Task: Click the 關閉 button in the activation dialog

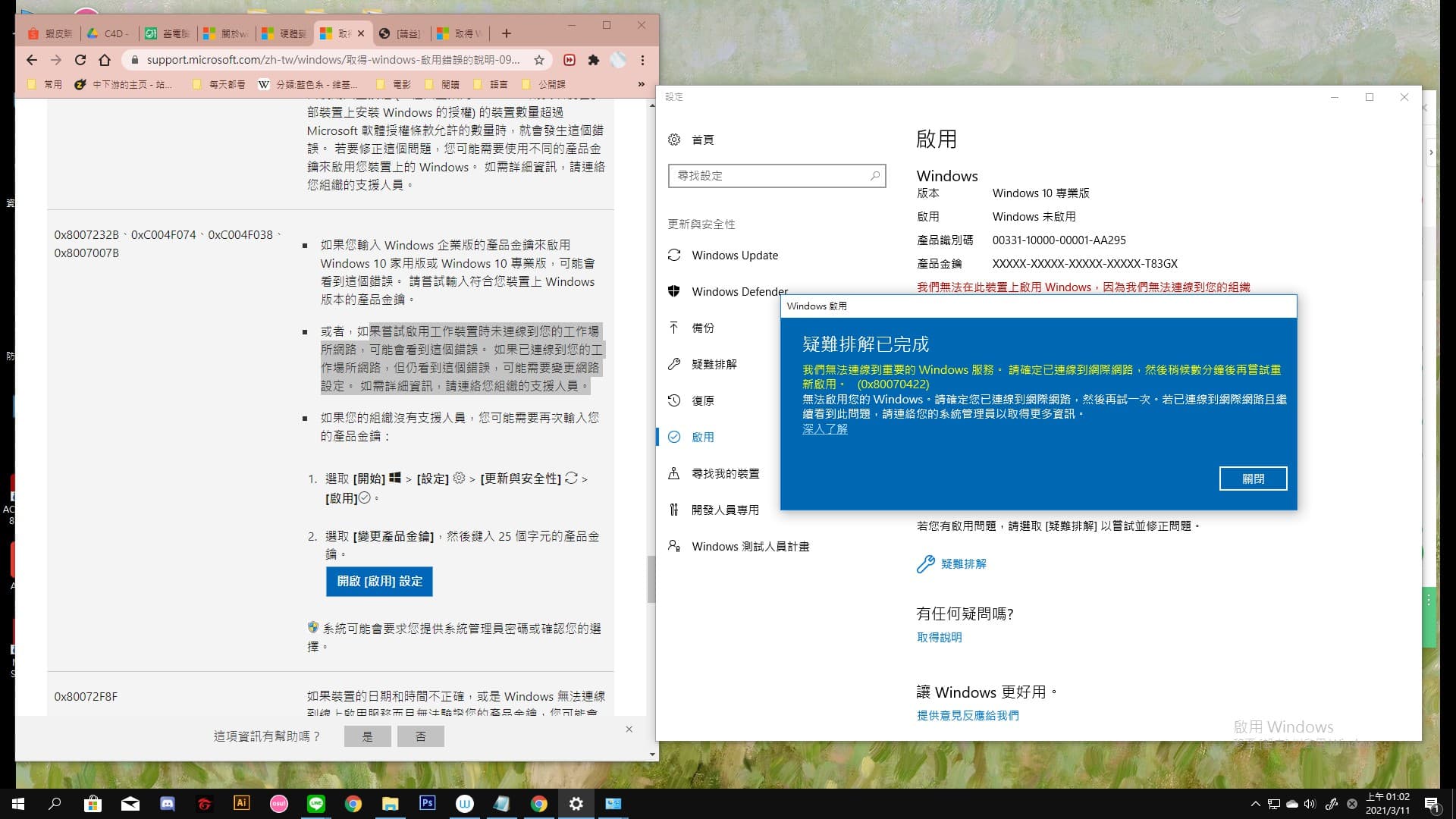Action: pyautogui.click(x=1253, y=479)
